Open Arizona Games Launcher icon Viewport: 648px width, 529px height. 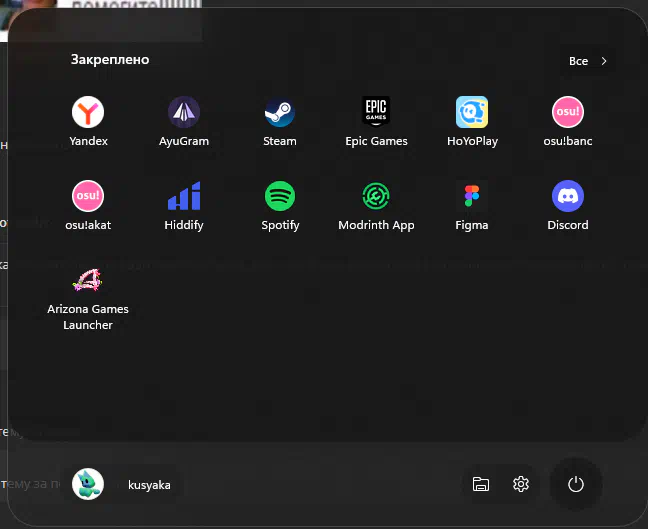88,280
